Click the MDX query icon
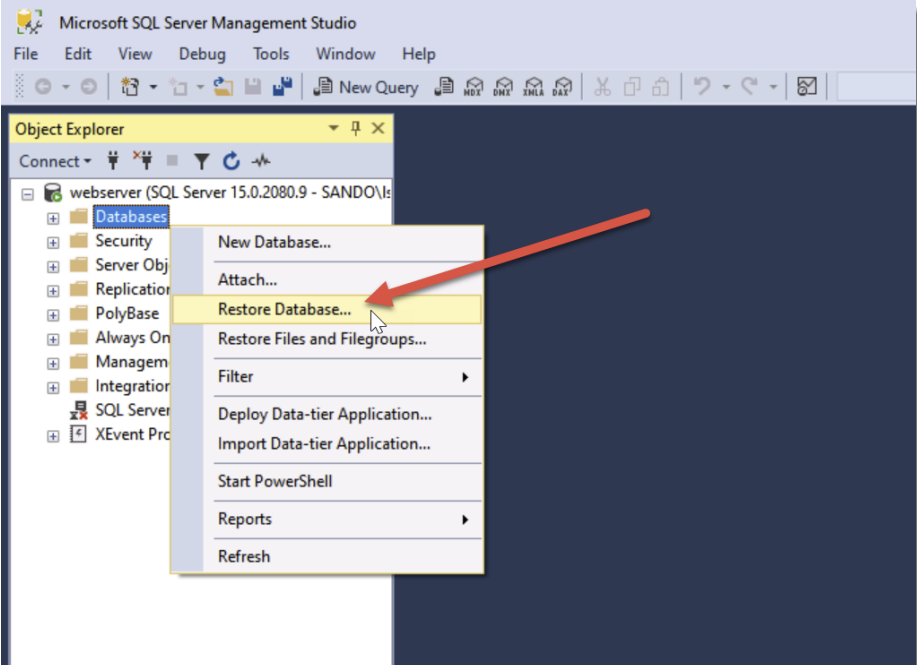 coord(473,87)
